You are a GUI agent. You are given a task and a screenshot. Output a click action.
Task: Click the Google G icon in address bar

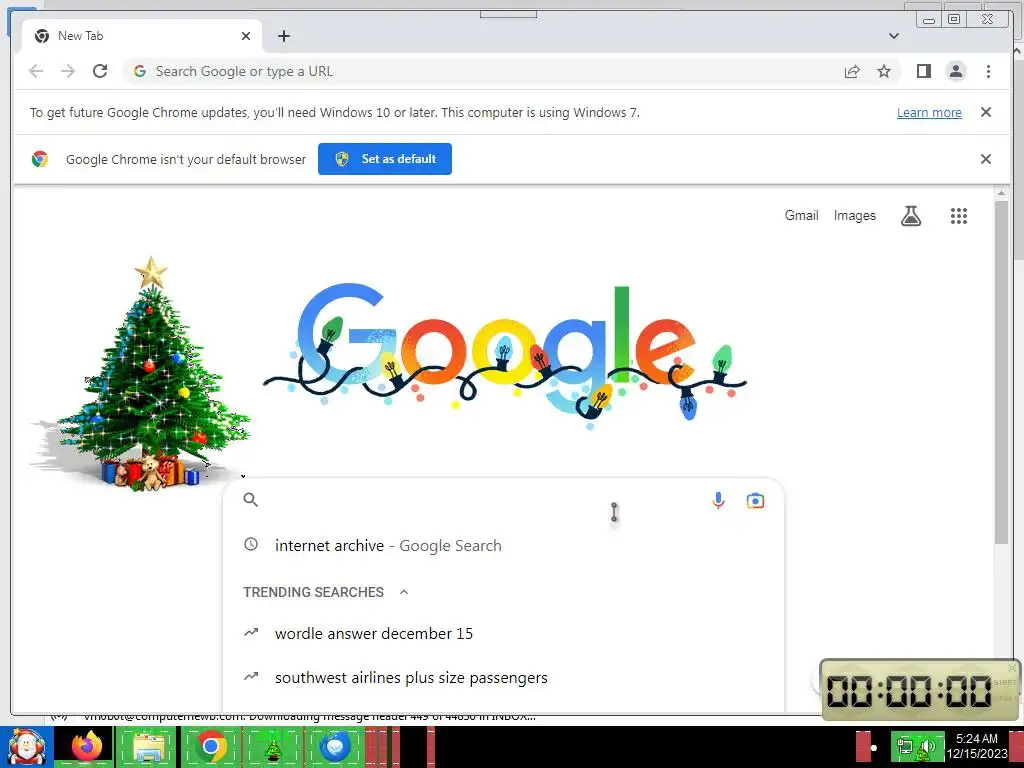pos(140,71)
